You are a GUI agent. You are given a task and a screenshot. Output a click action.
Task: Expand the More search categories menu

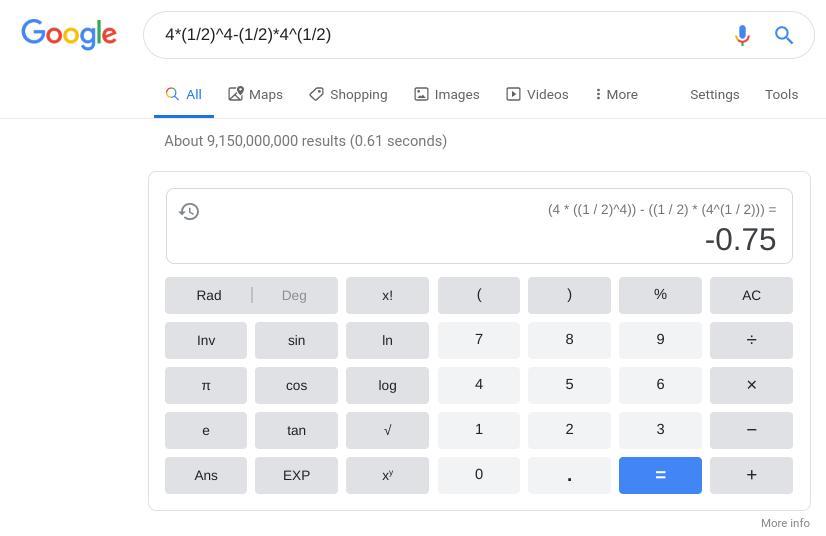[616, 94]
